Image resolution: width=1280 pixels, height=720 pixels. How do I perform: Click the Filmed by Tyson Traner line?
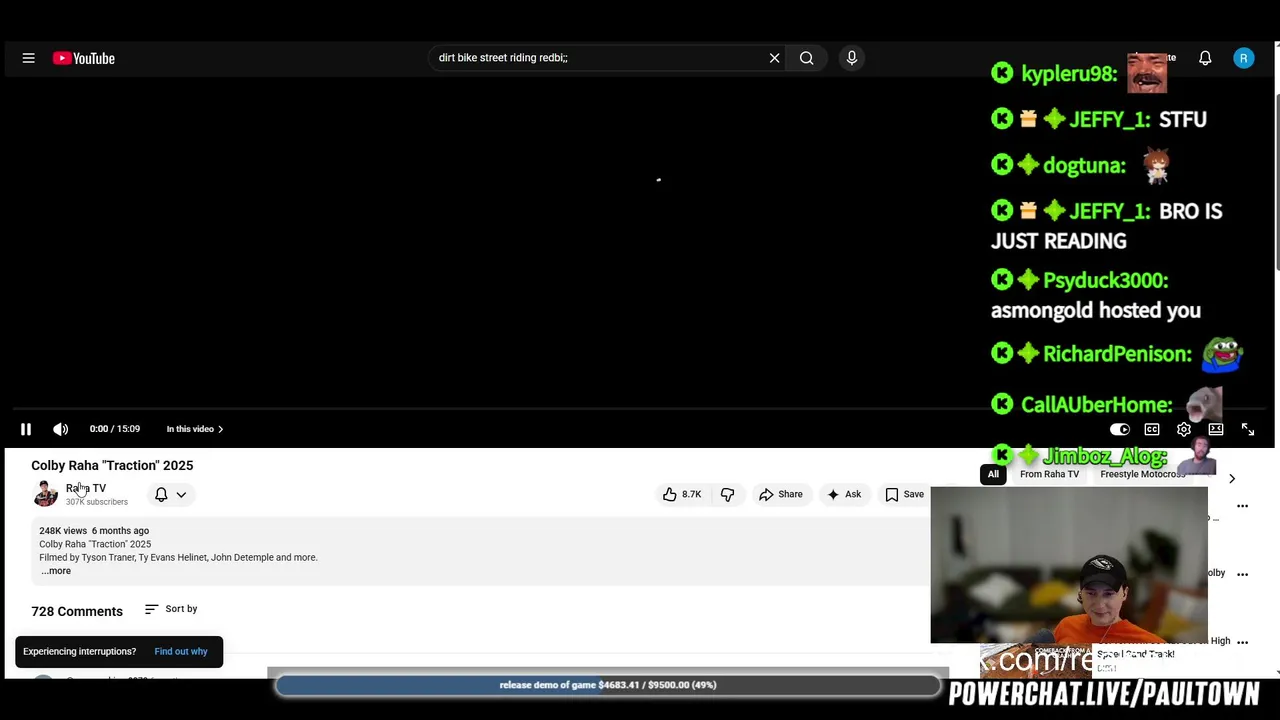(x=178, y=558)
